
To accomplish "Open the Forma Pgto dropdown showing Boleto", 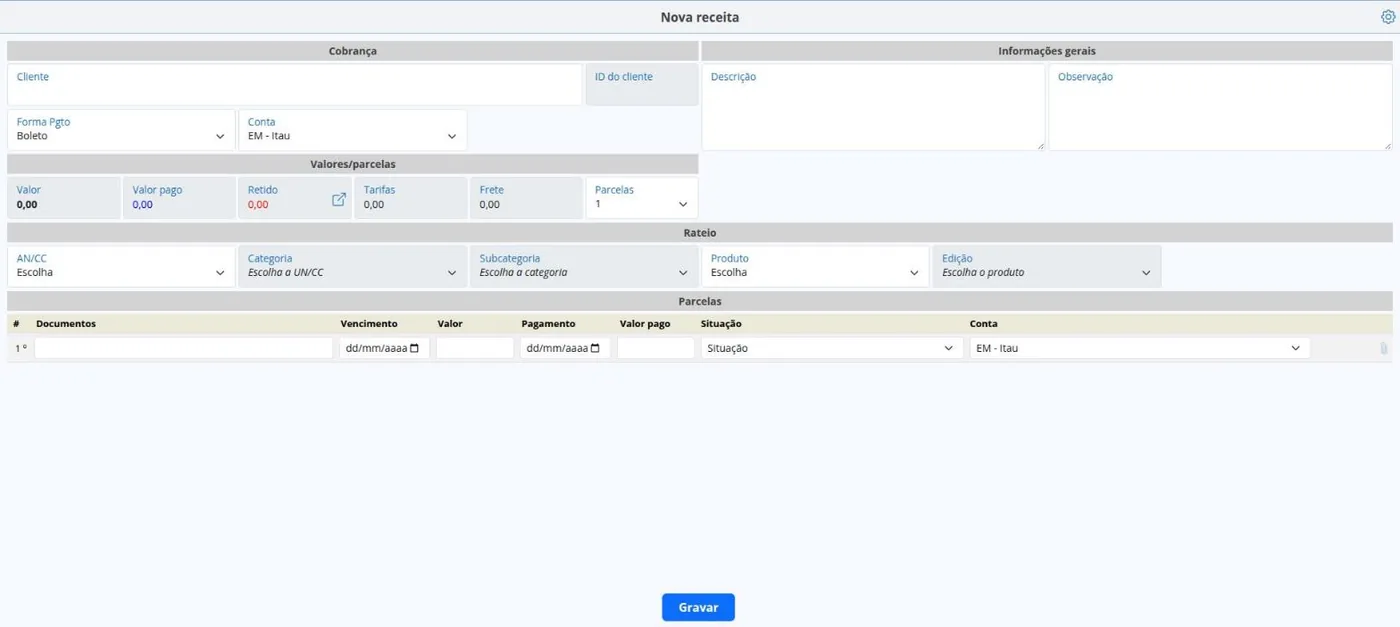I will (x=121, y=130).
